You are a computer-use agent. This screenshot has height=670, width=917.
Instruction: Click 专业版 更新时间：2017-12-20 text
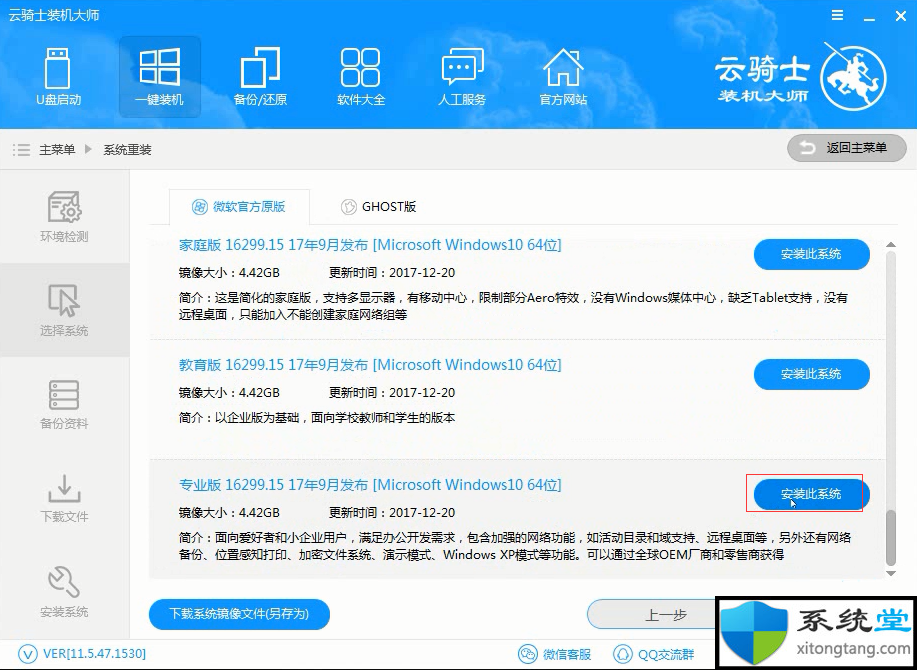(392, 513)
